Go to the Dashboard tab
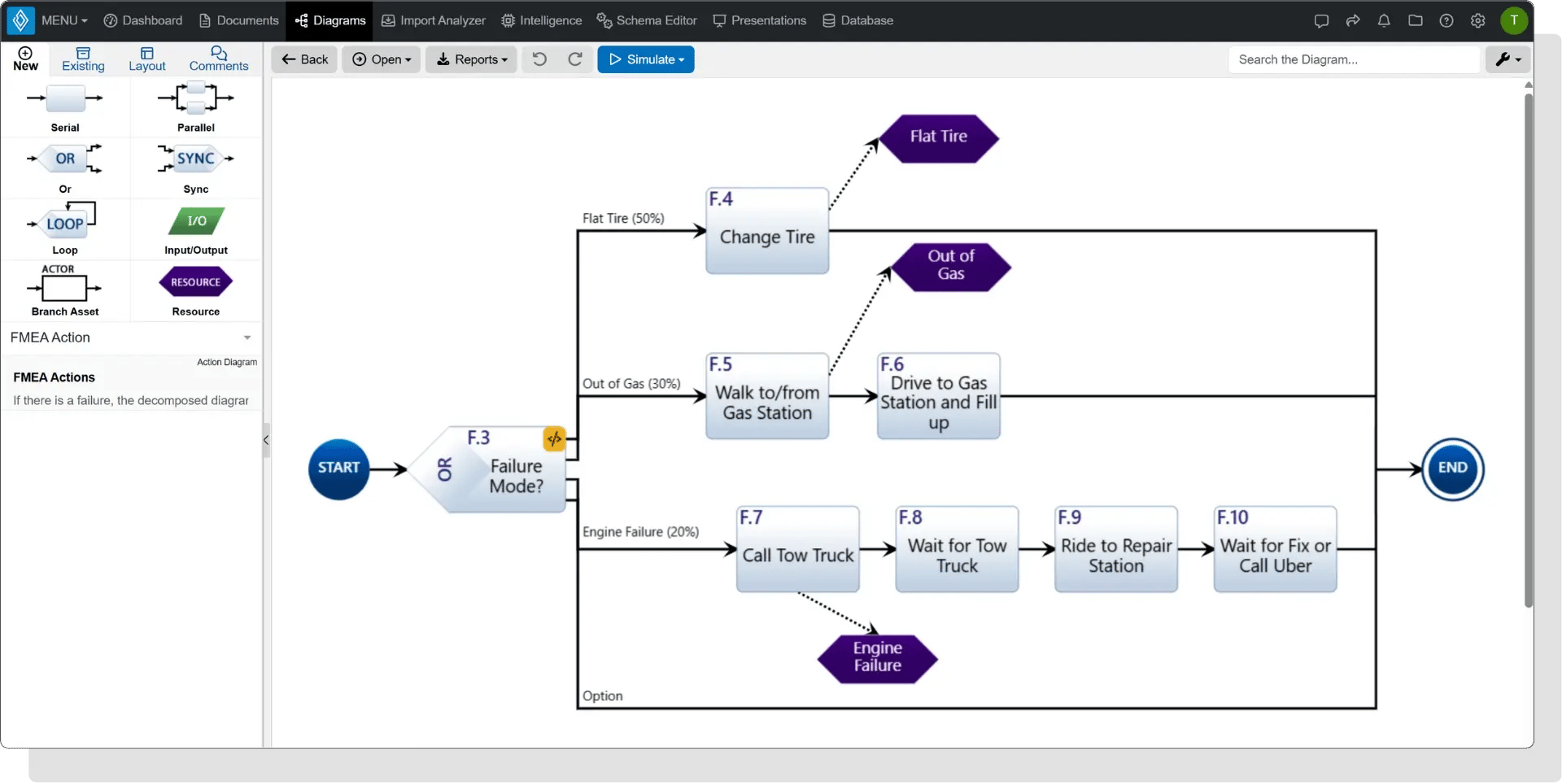1562x784 pixels. click(x=143, y=20)
